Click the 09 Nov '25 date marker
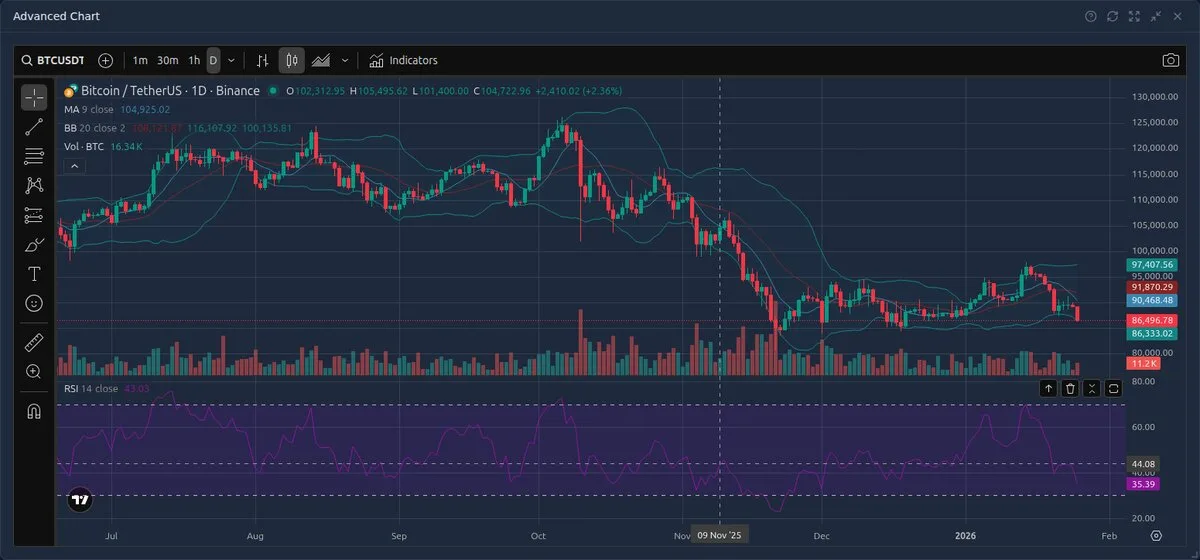Image resolution: width=1200 pixels, height=560 pixels. pos(721,535)
